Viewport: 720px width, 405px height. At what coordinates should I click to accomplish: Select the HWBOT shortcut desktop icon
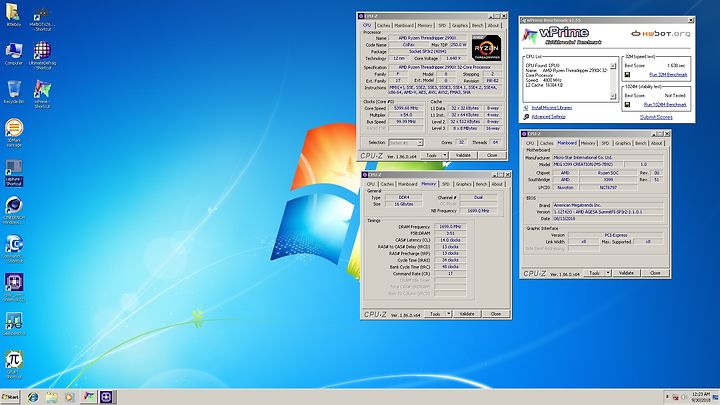coord(42,19)
